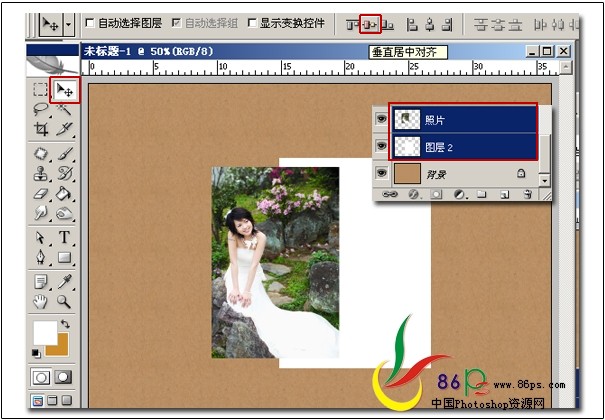Select the Eyedropper tool
The width and height of the screenshot is (605, 420).
click(64, 282)
